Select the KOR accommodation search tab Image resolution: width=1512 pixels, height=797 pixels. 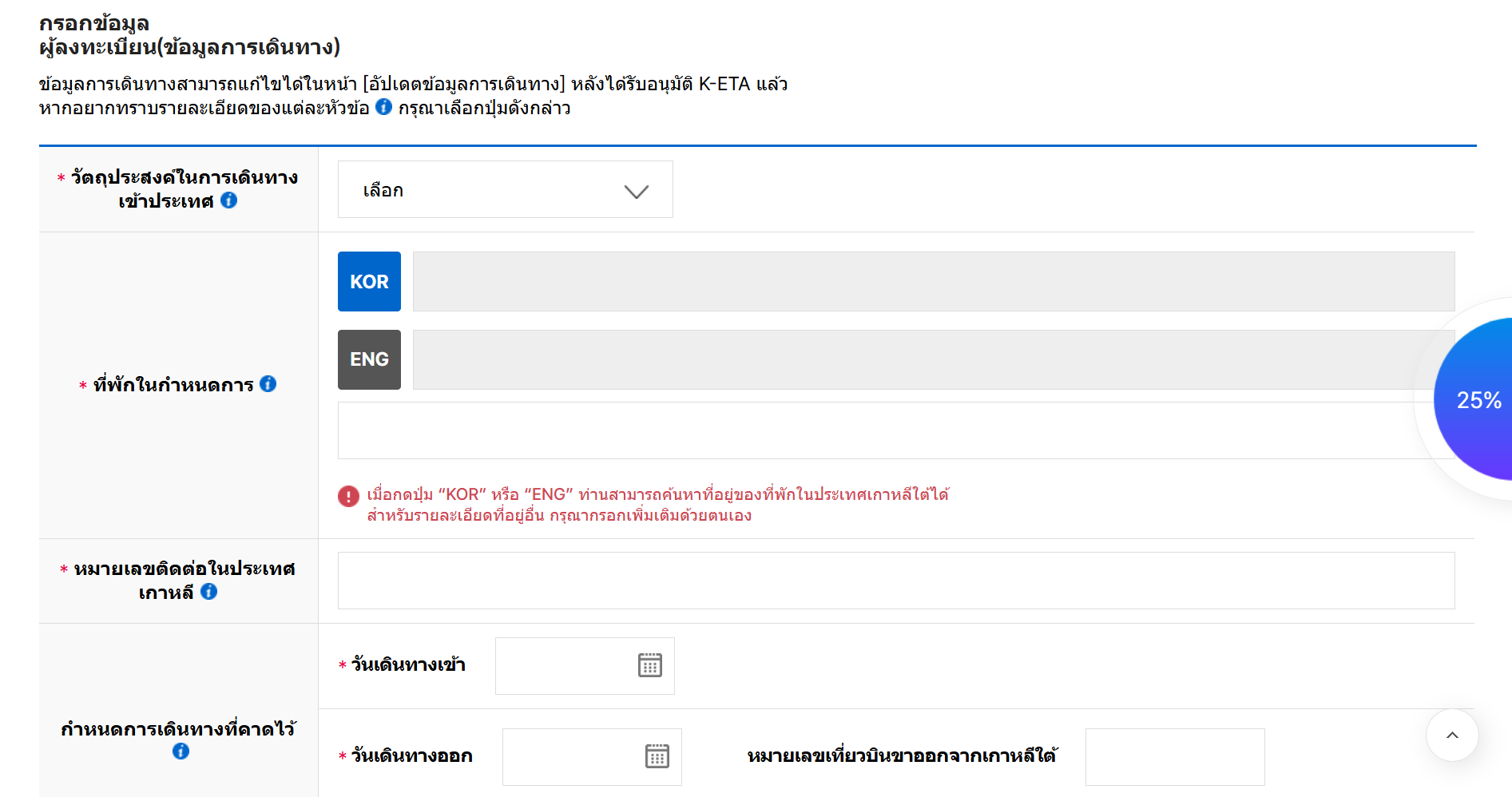point(368,281)
